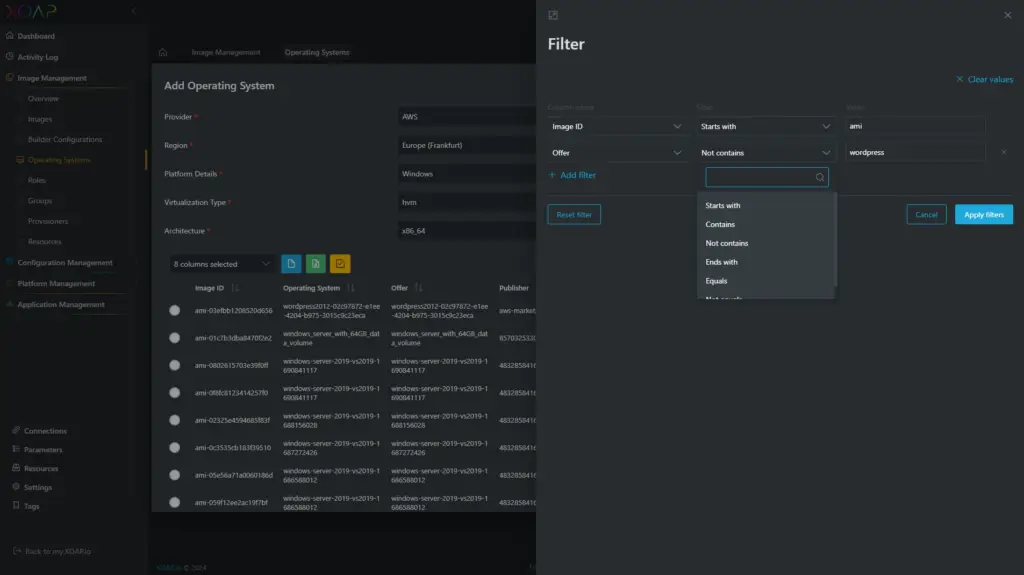Open Images sidebar entry
This screenshot has width=1024, height=575.
click(40, 119)
